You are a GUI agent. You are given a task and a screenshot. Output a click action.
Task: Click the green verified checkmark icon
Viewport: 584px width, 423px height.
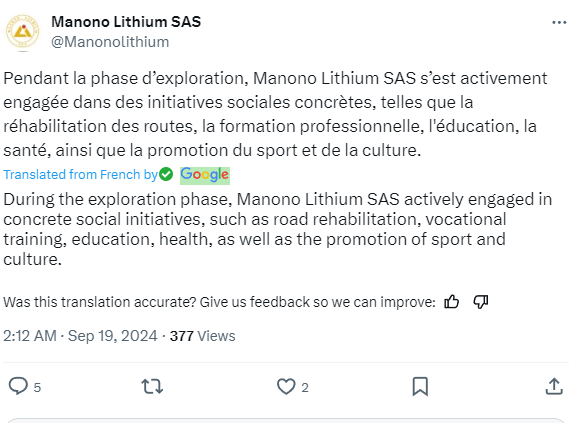[x=166, y=174]
